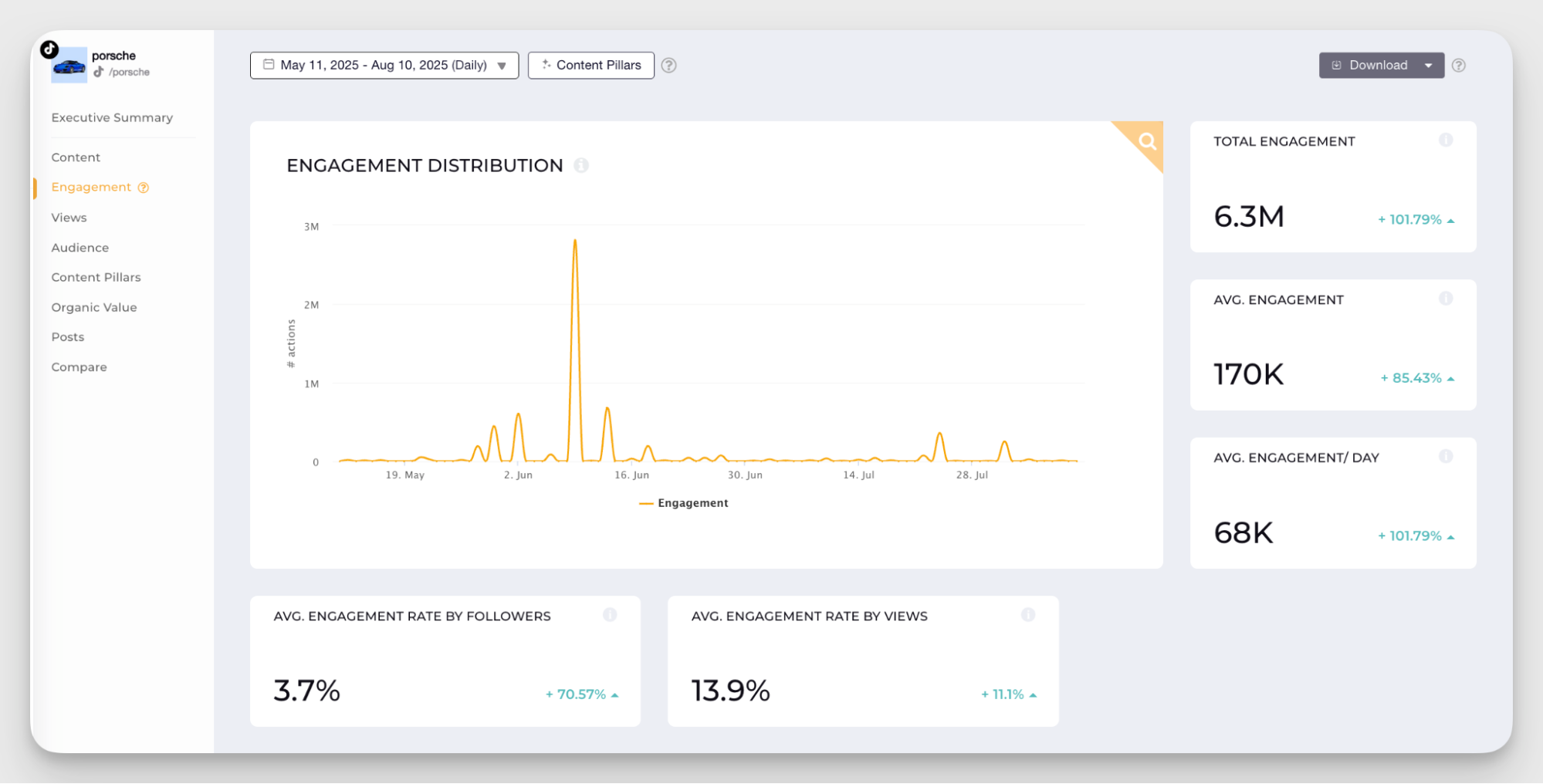Click info icon on Engagement Rate by Followers
The image size is (1543, 784).
coord(610,615)
